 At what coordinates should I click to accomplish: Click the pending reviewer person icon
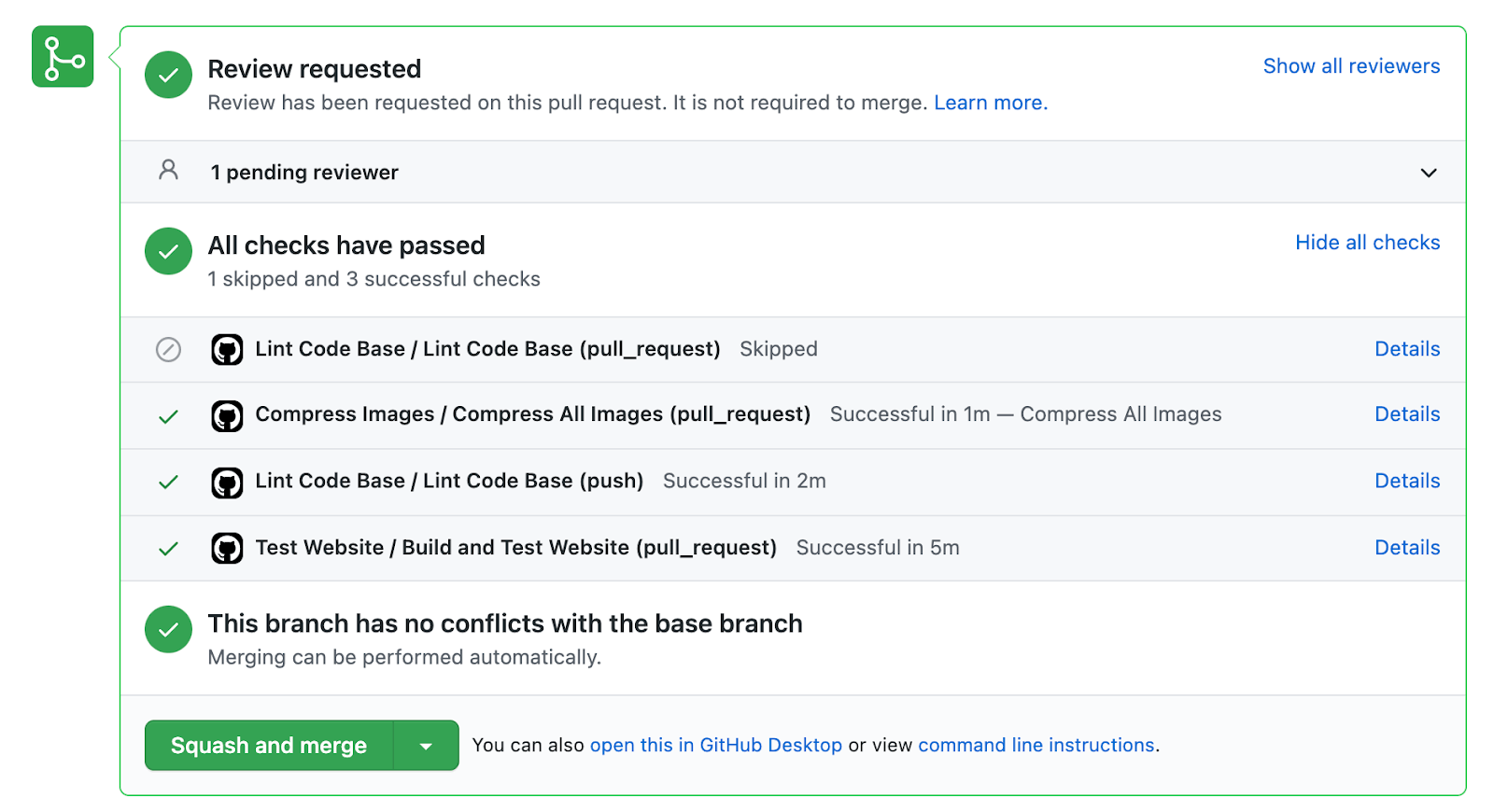tap(168, 170)
